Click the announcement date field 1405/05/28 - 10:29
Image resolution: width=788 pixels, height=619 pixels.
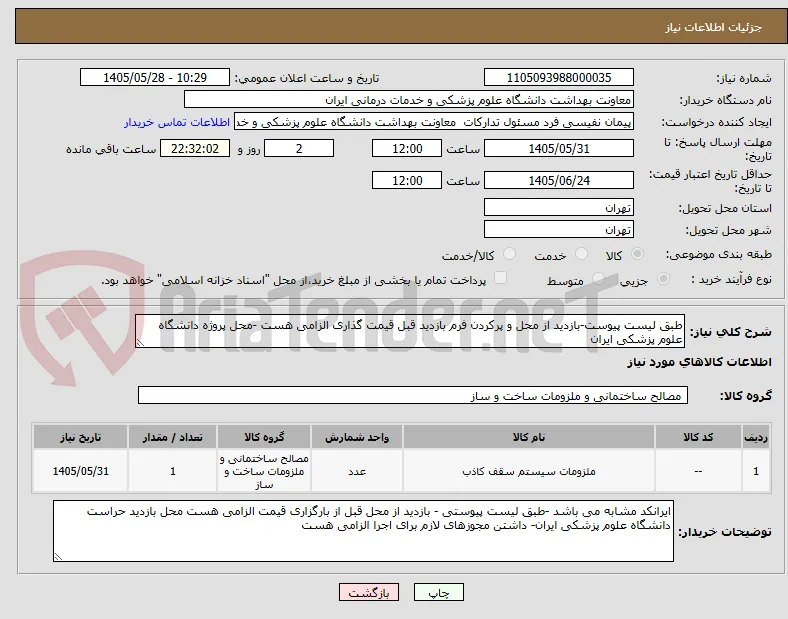155,78
